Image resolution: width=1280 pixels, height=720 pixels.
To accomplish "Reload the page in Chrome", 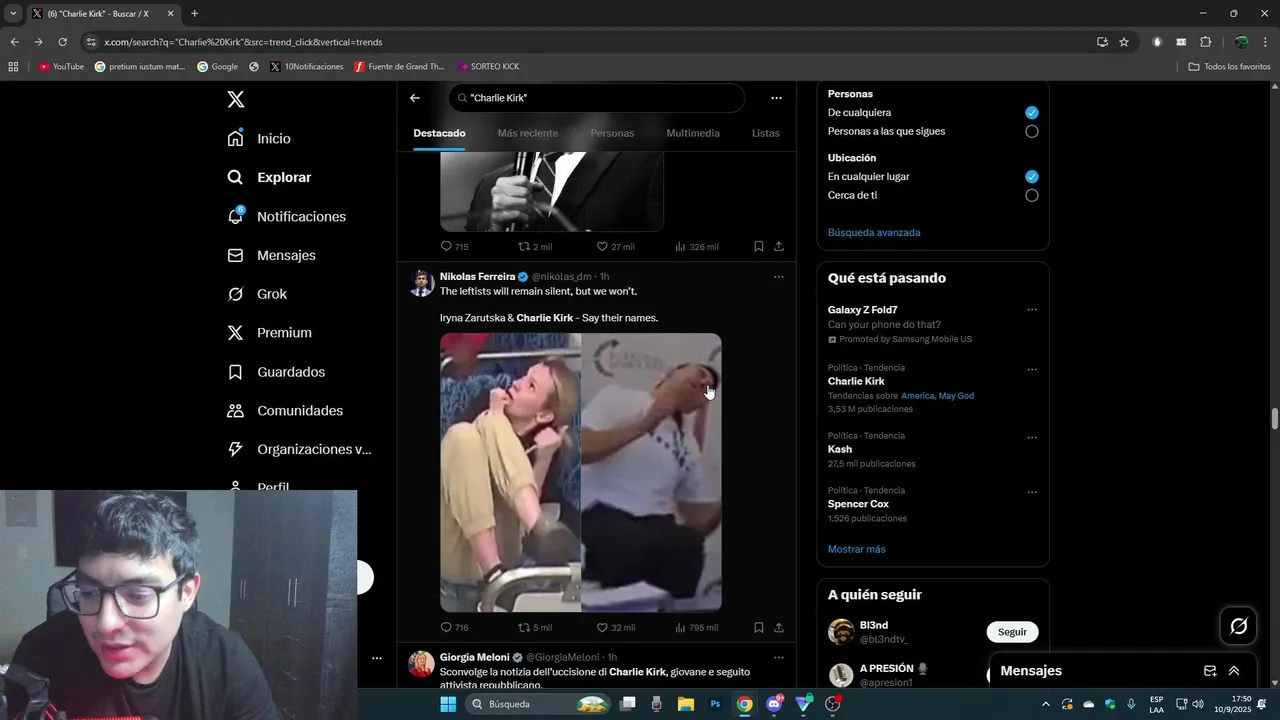I will pos(62,42).
